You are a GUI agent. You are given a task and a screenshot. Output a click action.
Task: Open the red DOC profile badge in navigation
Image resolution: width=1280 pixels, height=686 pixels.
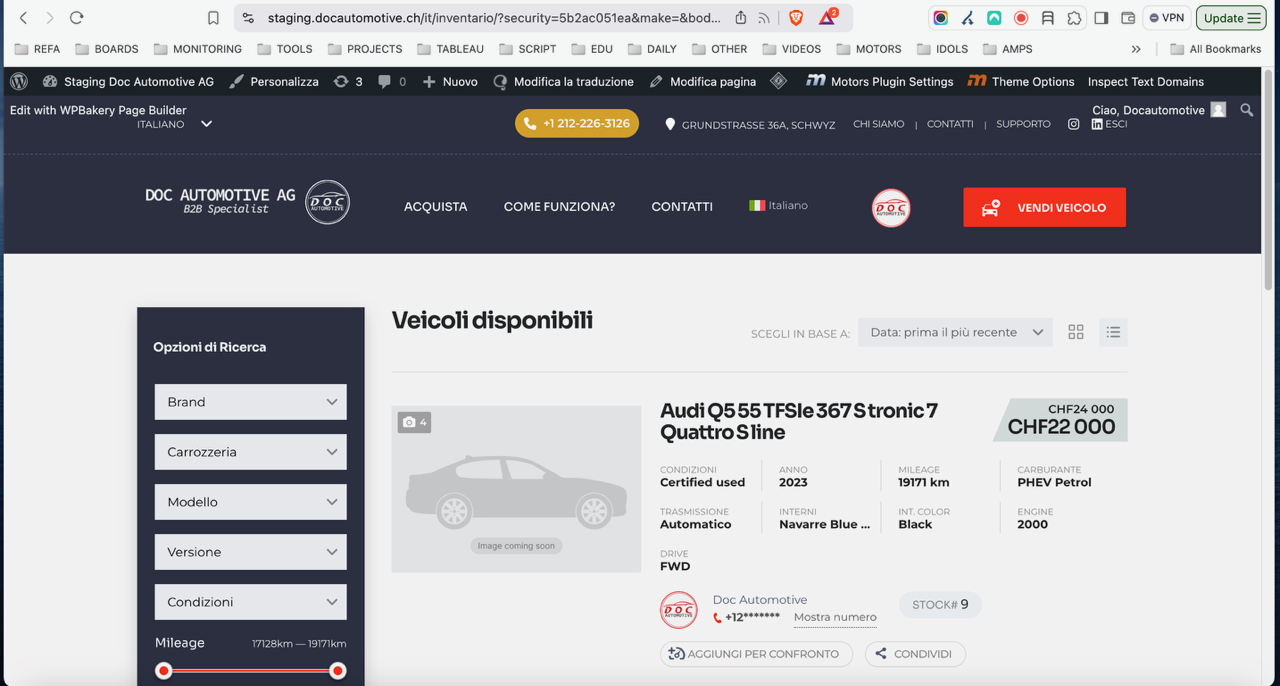click(x=891, y=208)
